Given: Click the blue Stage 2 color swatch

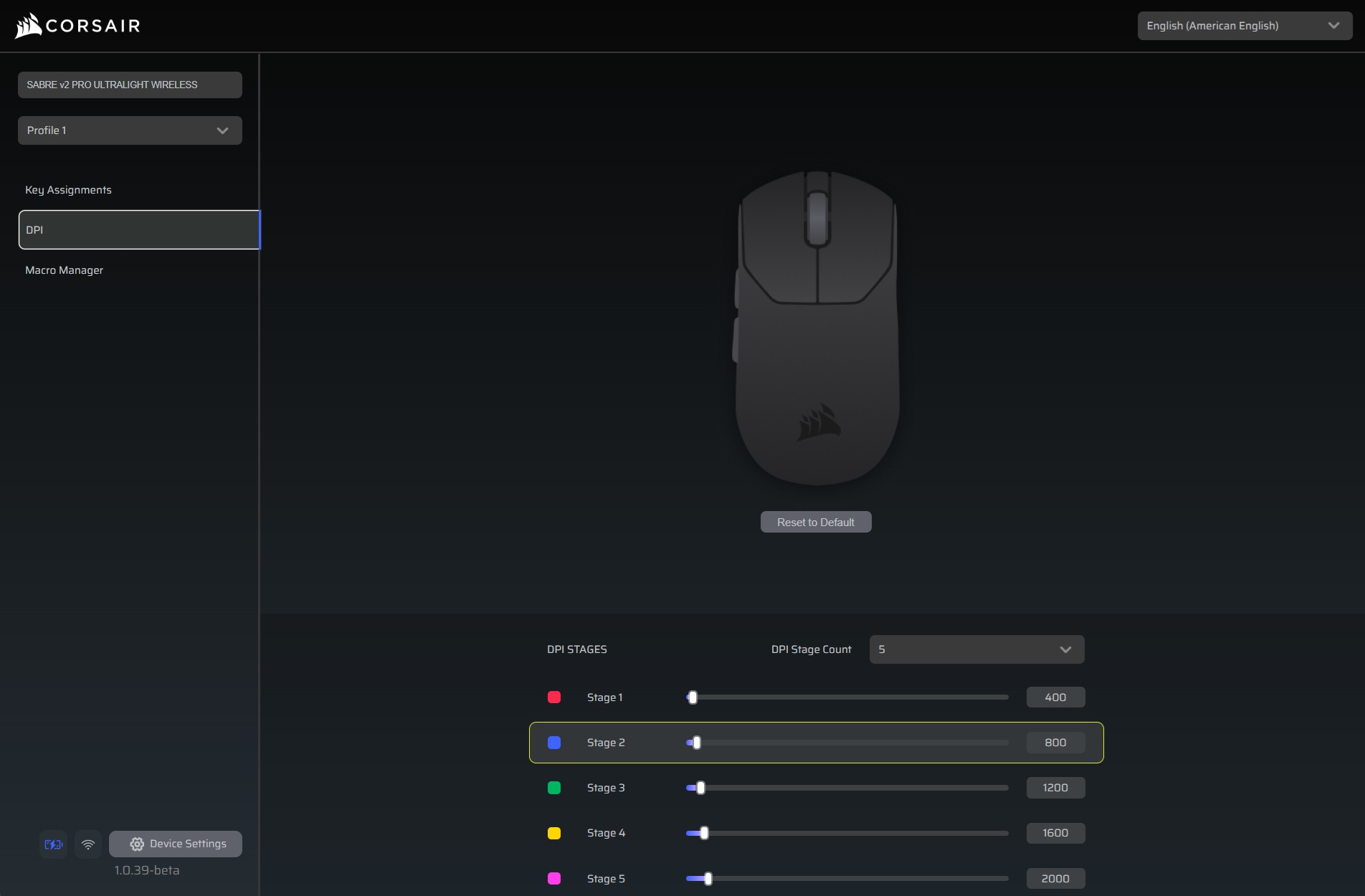Looking at the screenshot, I should coord(554,743).
